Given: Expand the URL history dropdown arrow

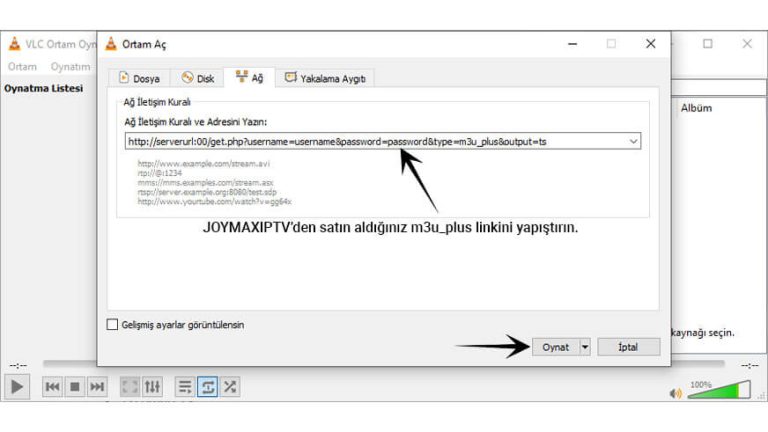Looking at the screenshot, I should pyautogui.click(x=633, y=142).
